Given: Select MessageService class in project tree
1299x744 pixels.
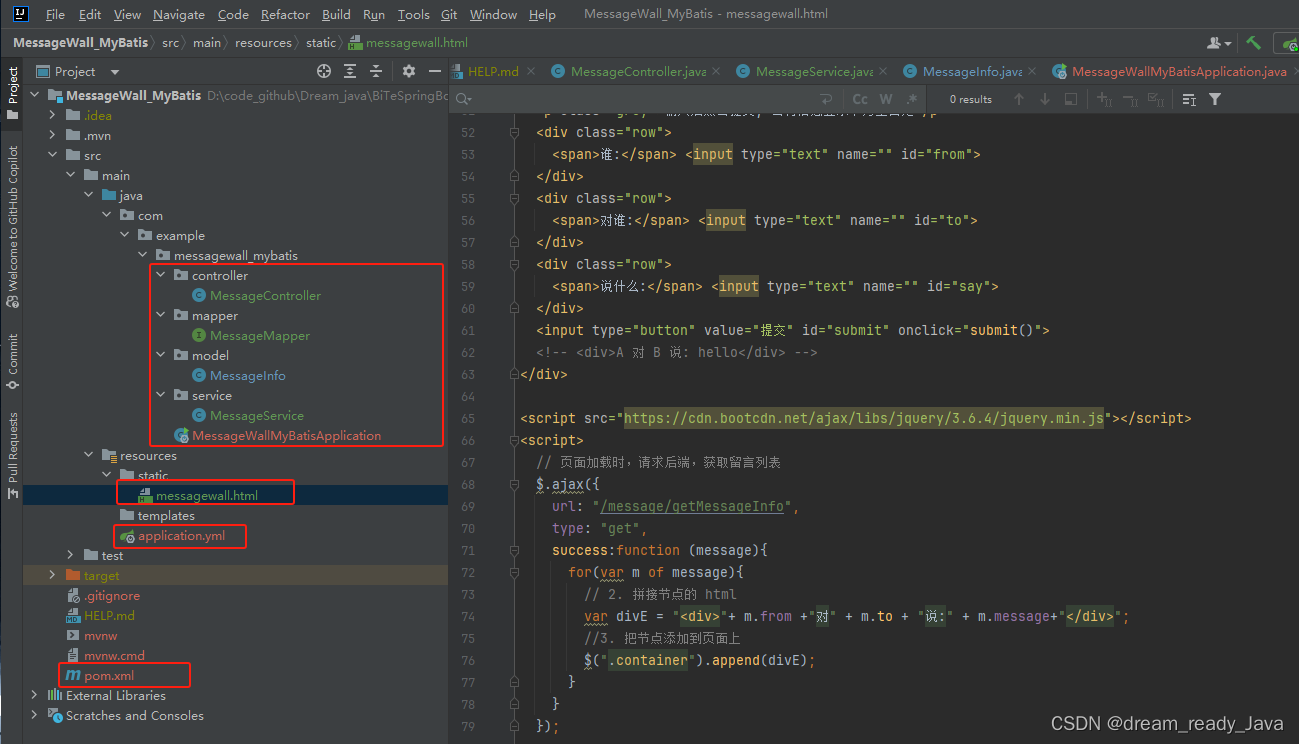Looking at the screenshot, I should click(x=257, y=415).
